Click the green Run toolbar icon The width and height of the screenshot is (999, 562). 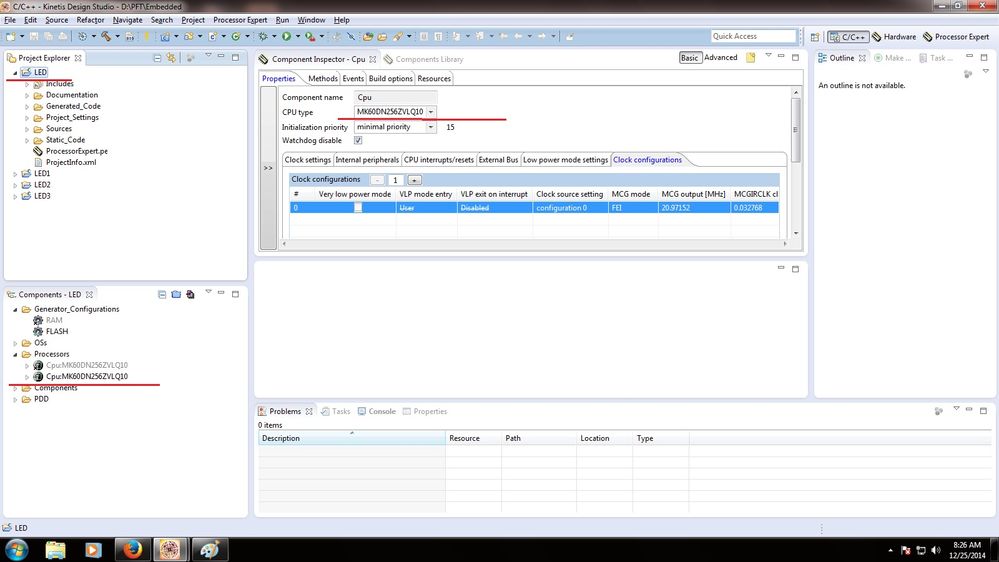point(286,36)
